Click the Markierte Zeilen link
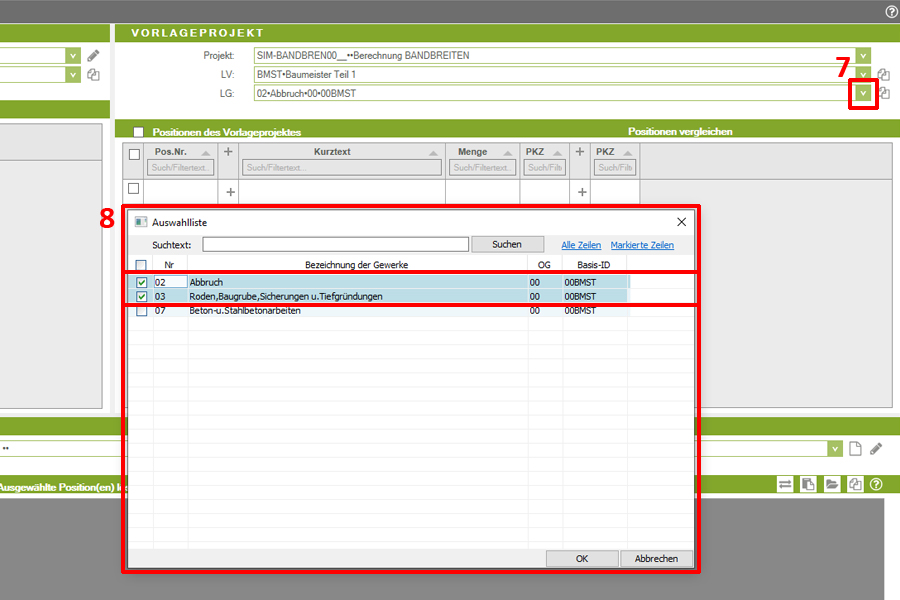This screenshot has height=600, width=900. 642,245
